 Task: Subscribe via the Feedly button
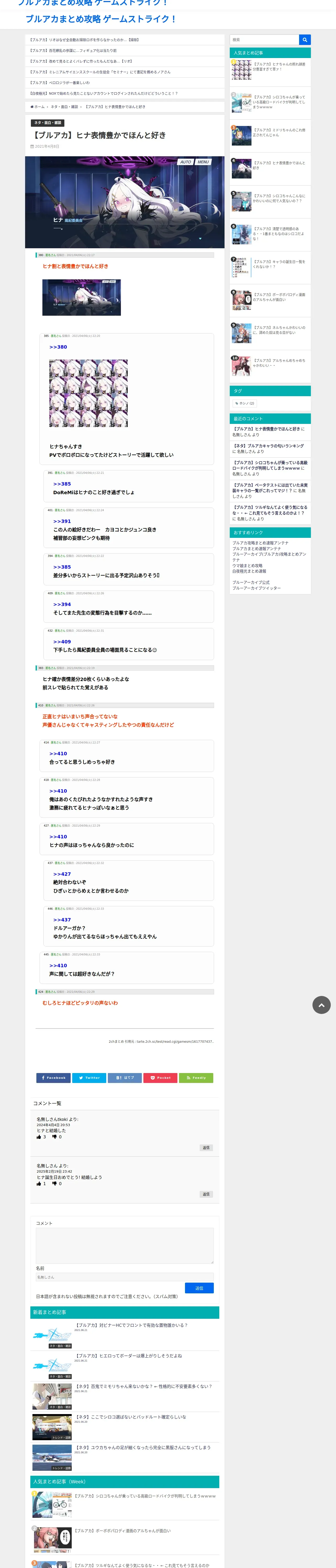196,1077
